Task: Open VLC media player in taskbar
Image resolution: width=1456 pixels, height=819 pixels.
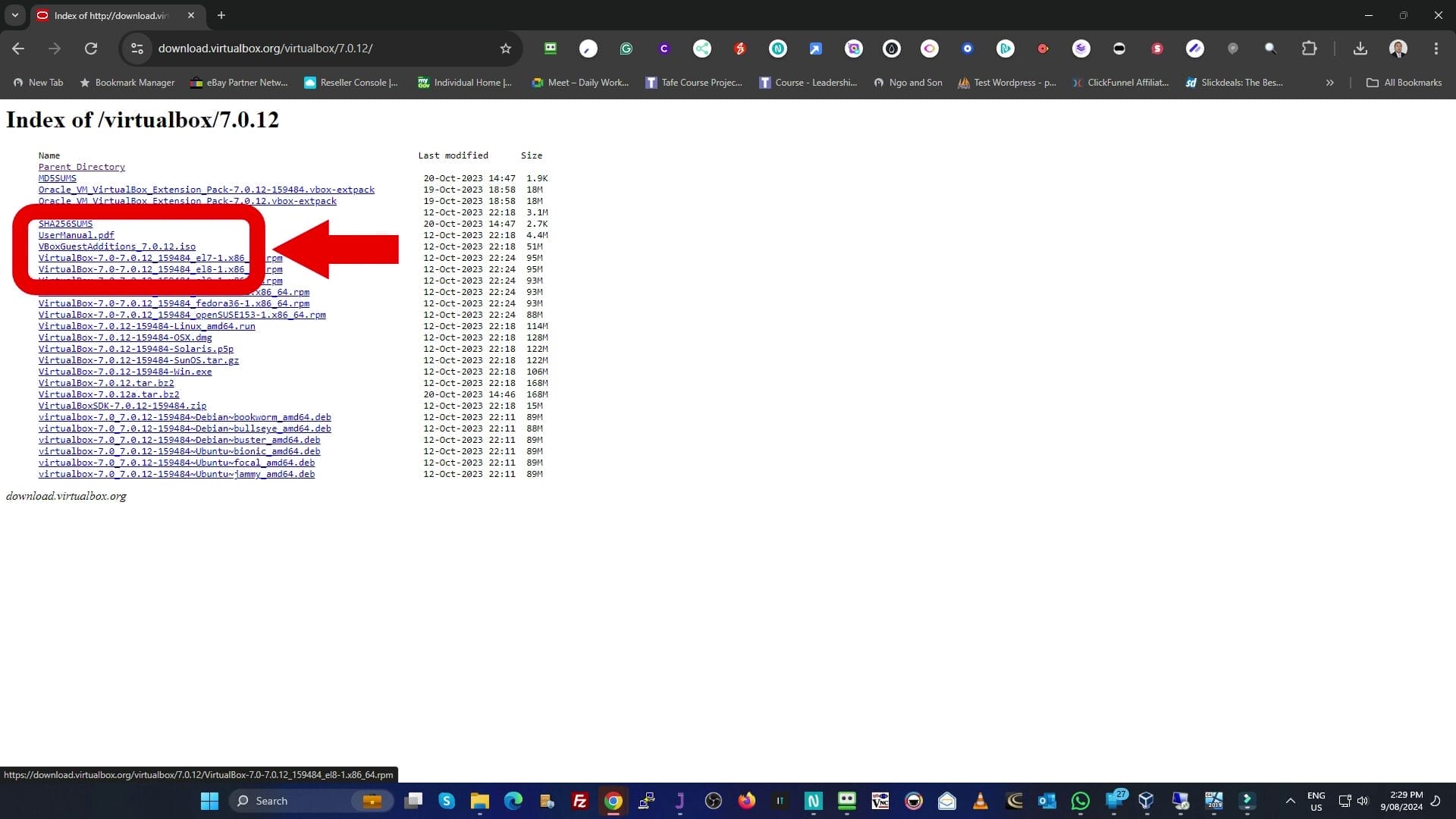Action: pos(981,801)
